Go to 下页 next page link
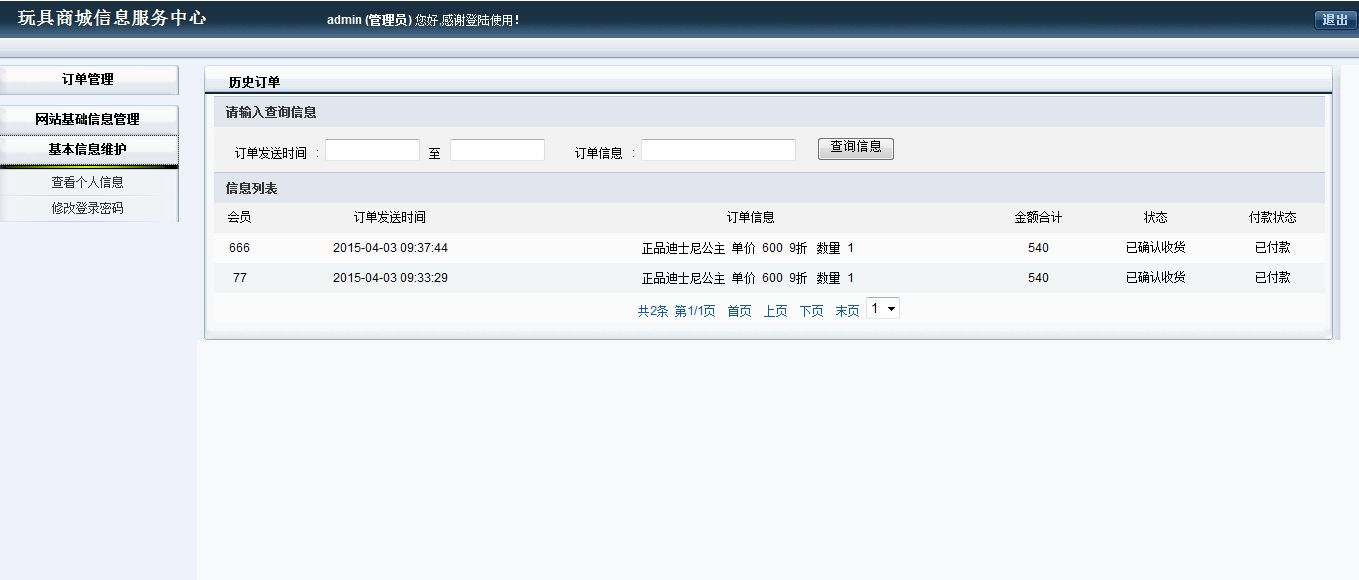This screenshot has width=1359, height=580. pos(811,311)
